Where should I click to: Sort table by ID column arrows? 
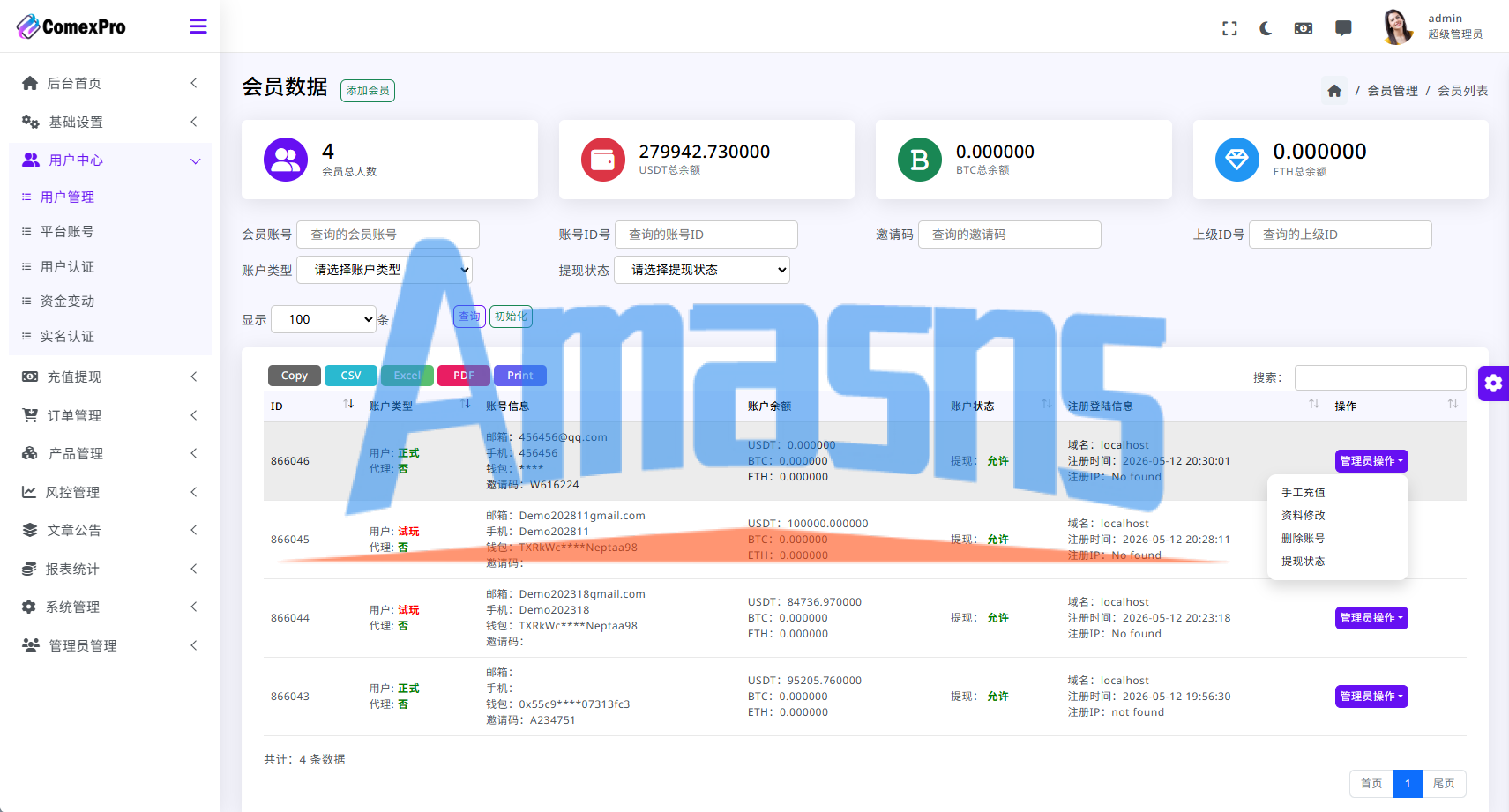[348, 404]
